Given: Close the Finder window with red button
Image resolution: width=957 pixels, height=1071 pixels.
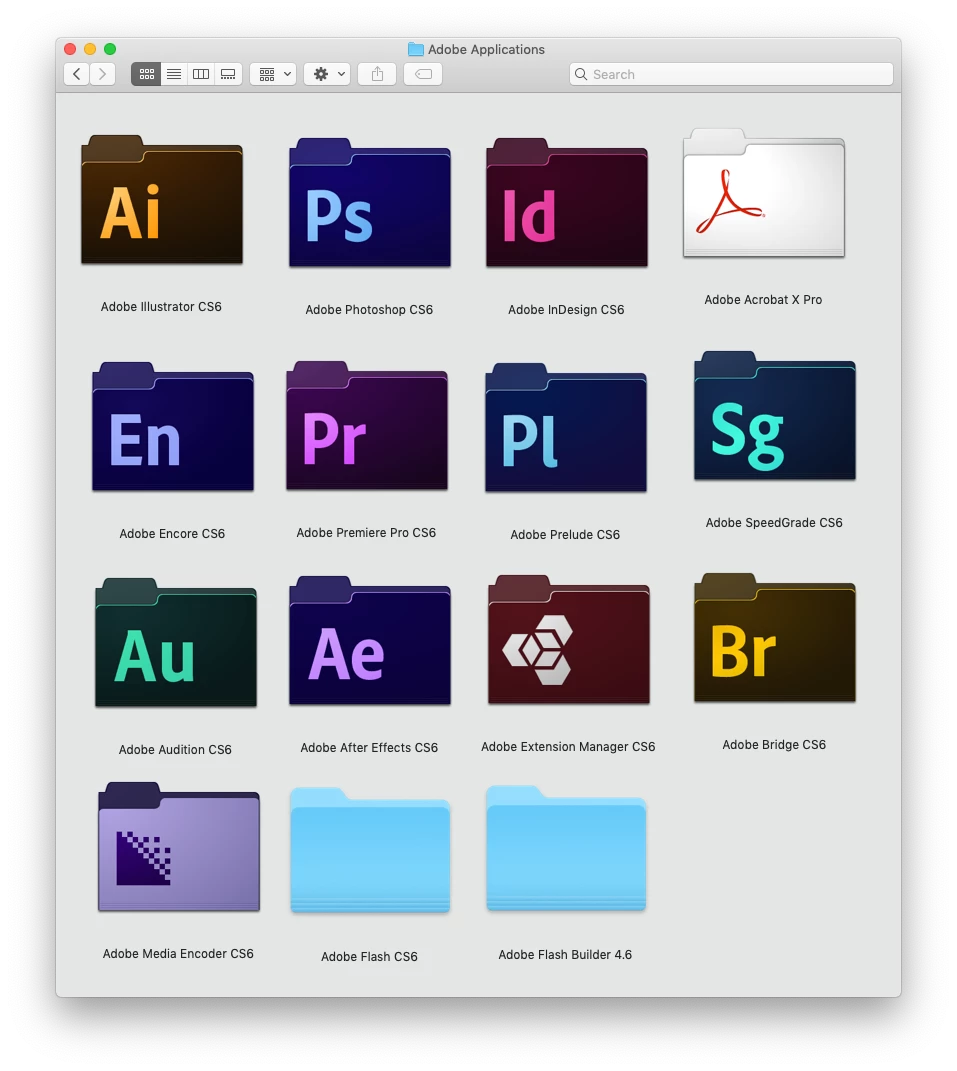Looking at the screenshot, I should (70, 49).
